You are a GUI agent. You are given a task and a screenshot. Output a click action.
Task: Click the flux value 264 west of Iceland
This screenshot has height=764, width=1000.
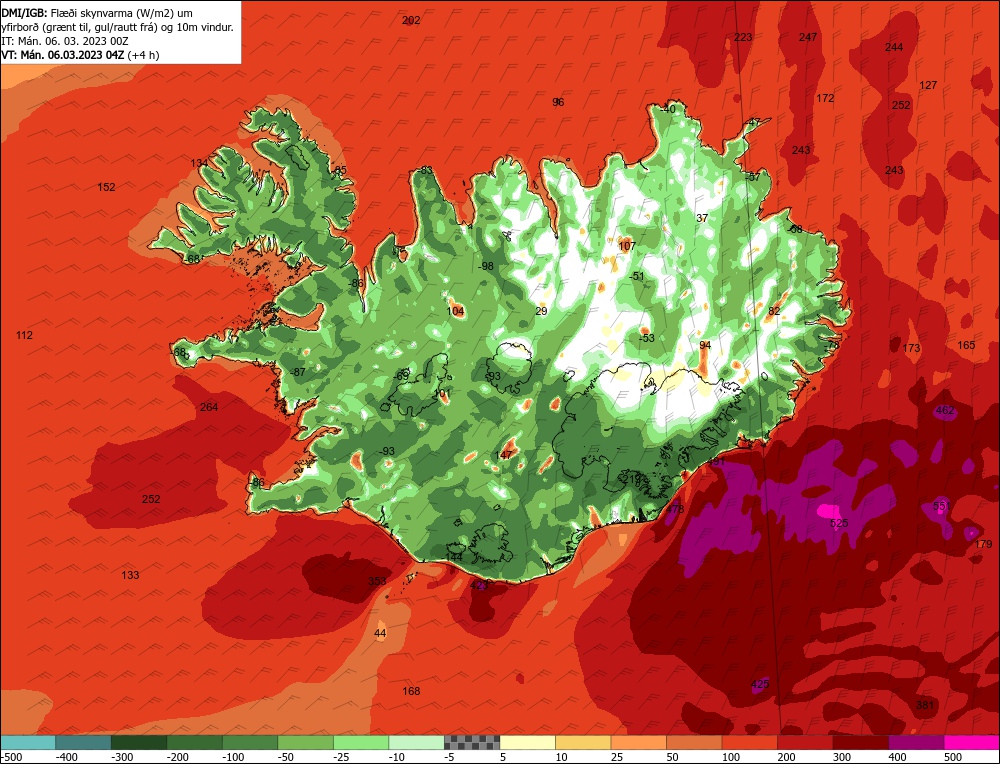[209, 407]
